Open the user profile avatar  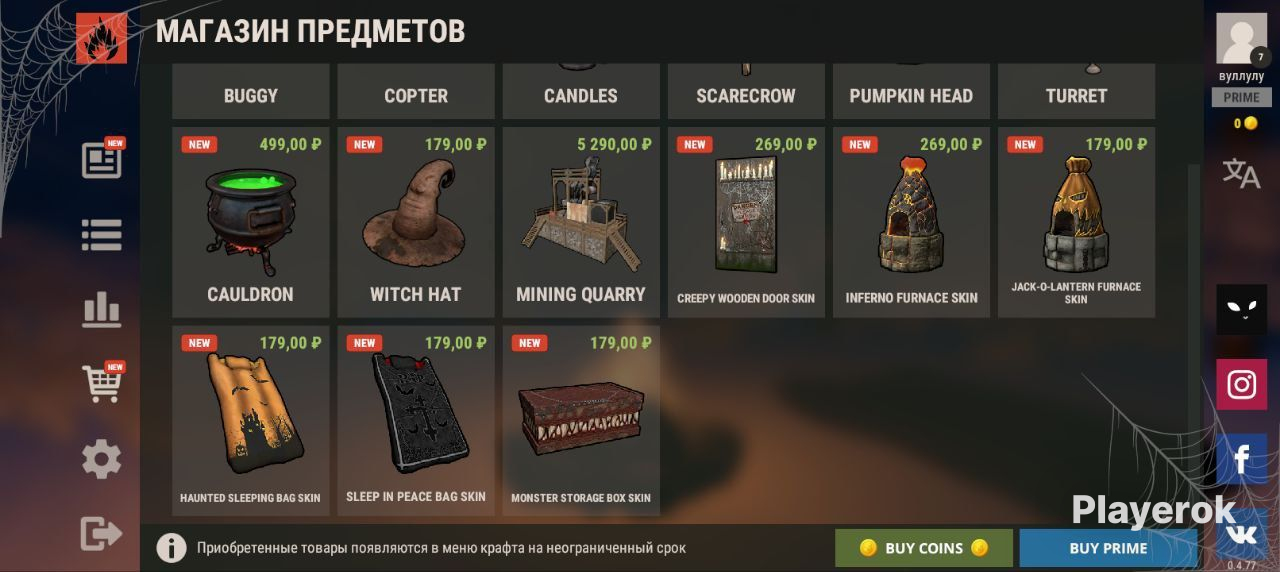(1241, 39)
